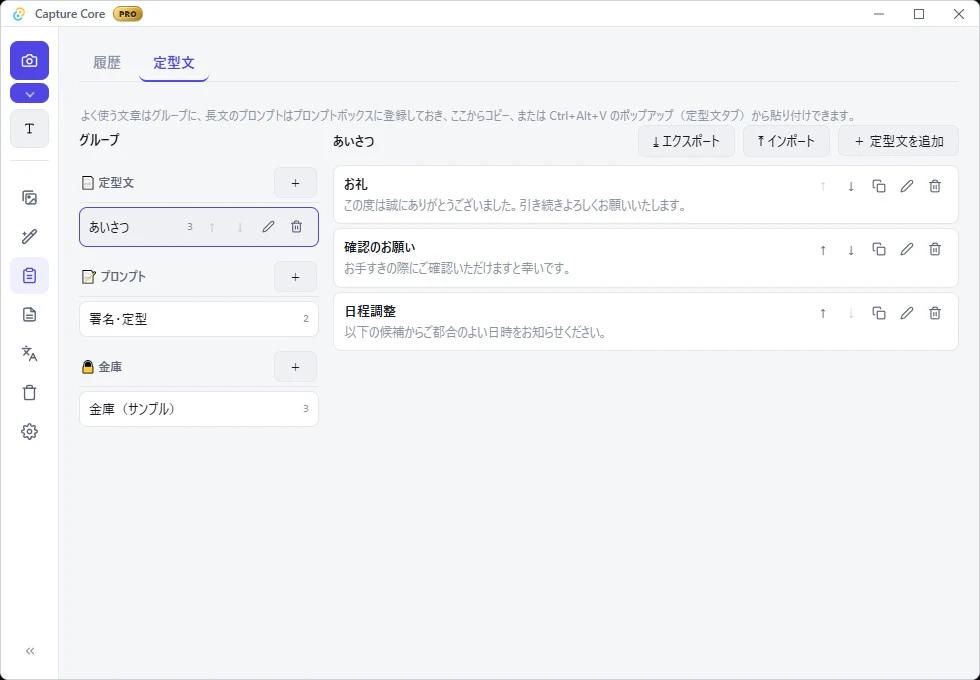Select the あいさつ group
This screenshot has height=680, width=980.
click(x=199, y=227)
